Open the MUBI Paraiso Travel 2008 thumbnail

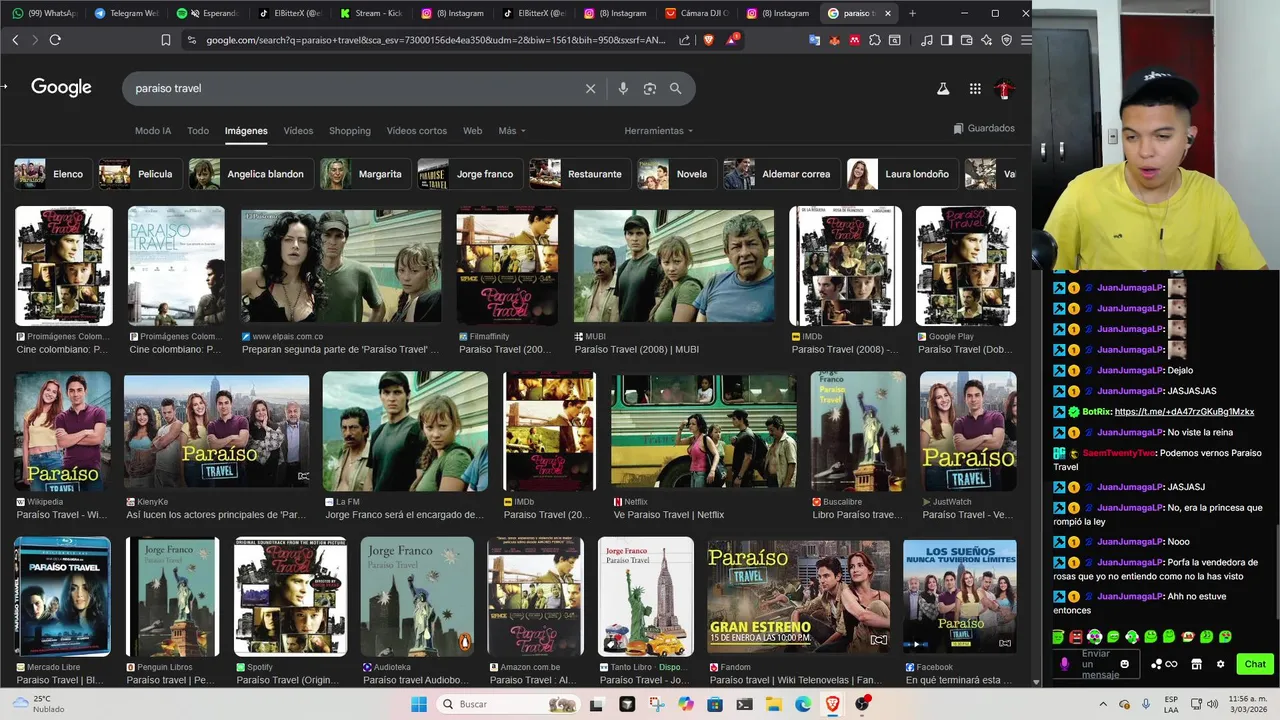tap(674, 266)
